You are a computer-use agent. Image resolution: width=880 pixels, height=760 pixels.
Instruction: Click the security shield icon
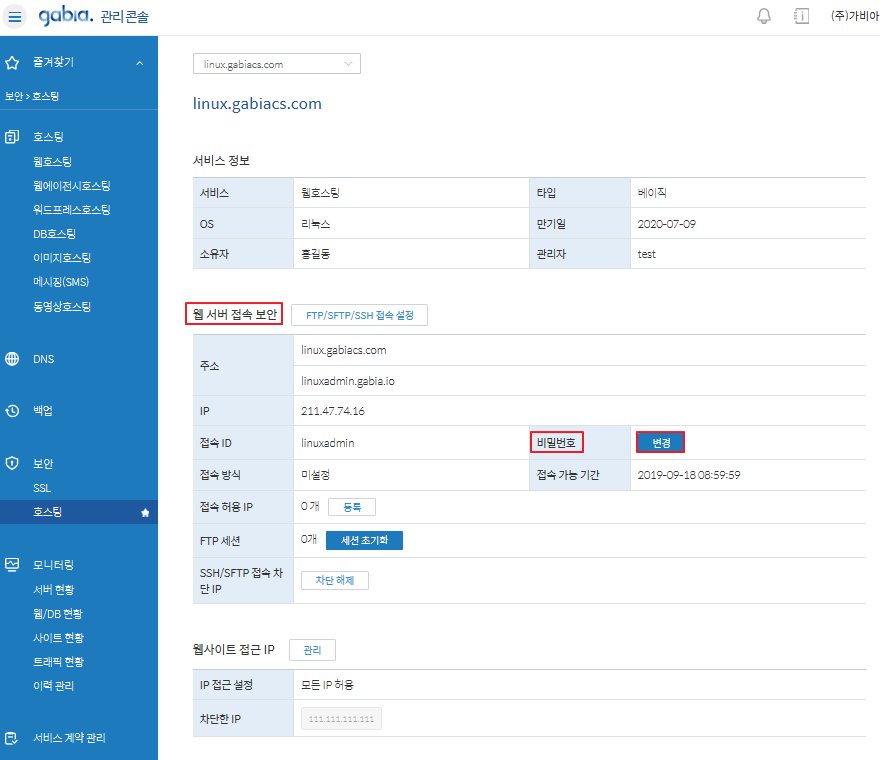point(12,464)
